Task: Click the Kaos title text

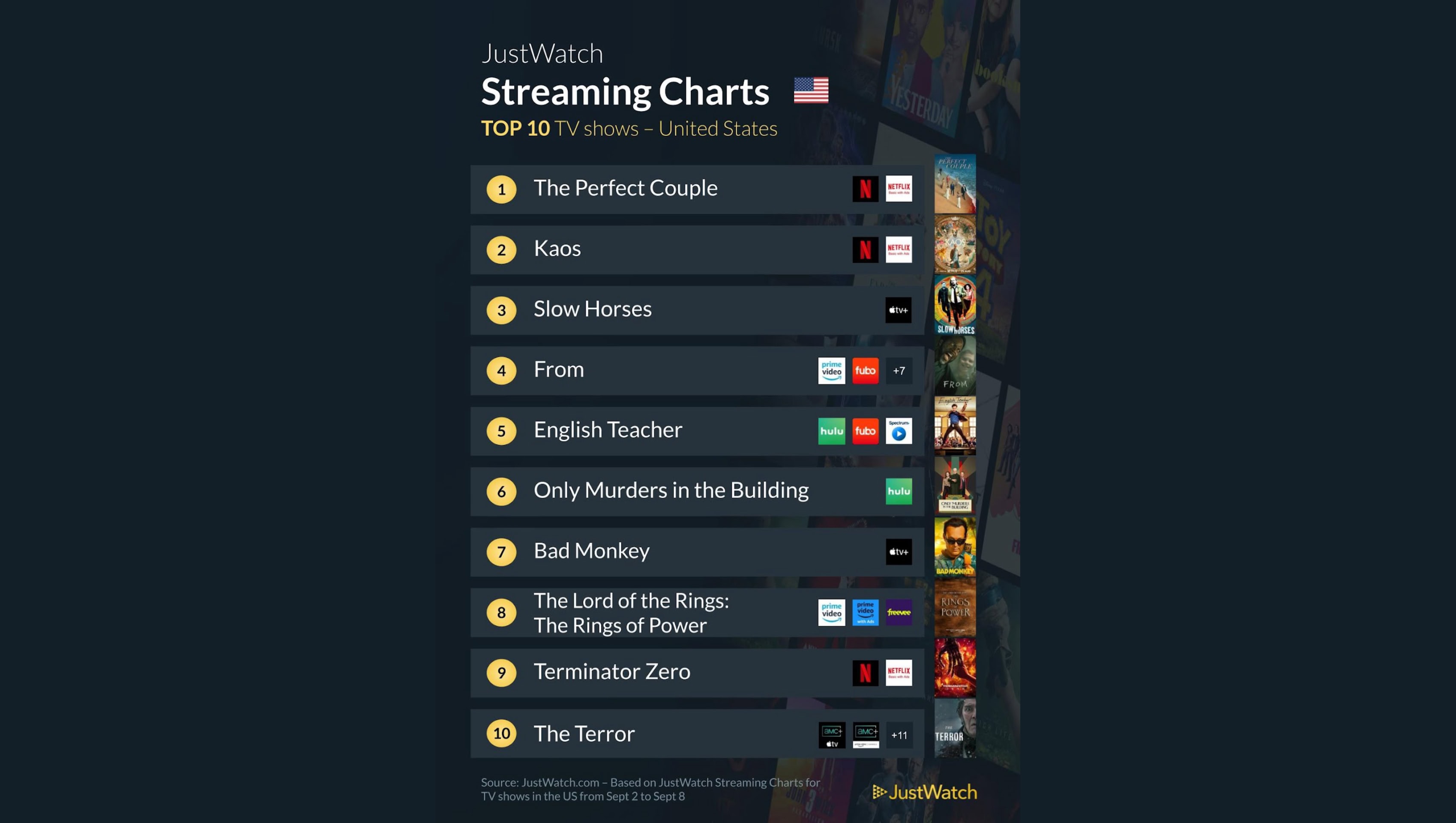Action: pos(557,249)
